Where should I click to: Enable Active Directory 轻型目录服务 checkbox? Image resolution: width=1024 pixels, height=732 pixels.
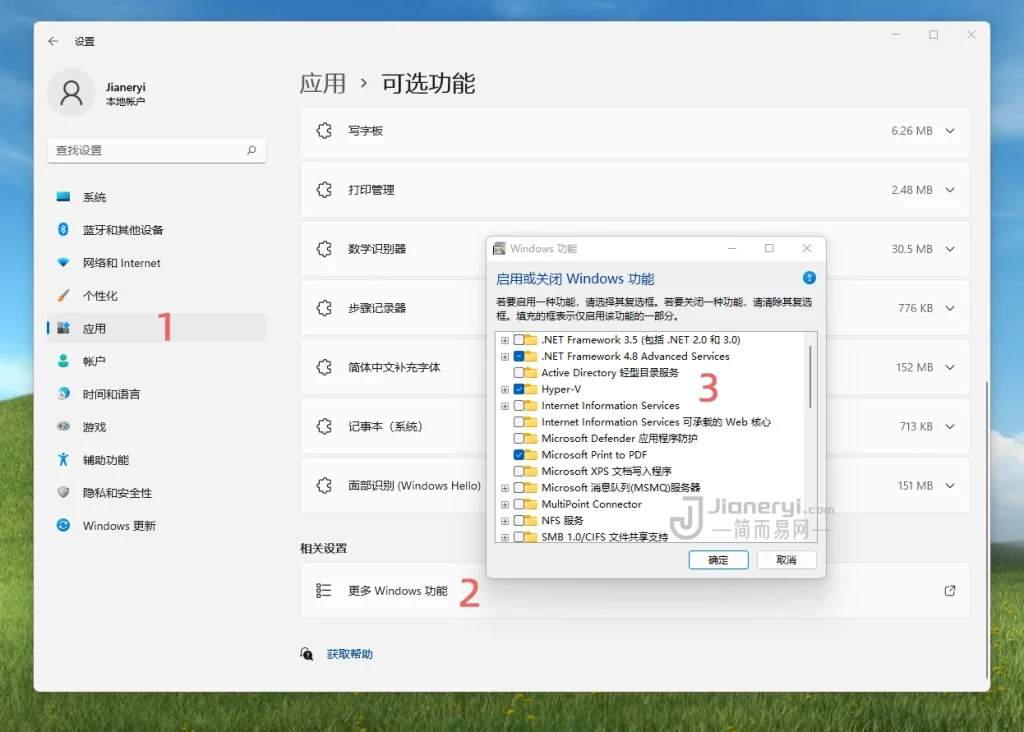pyautogui.click(x=519, y=372)
